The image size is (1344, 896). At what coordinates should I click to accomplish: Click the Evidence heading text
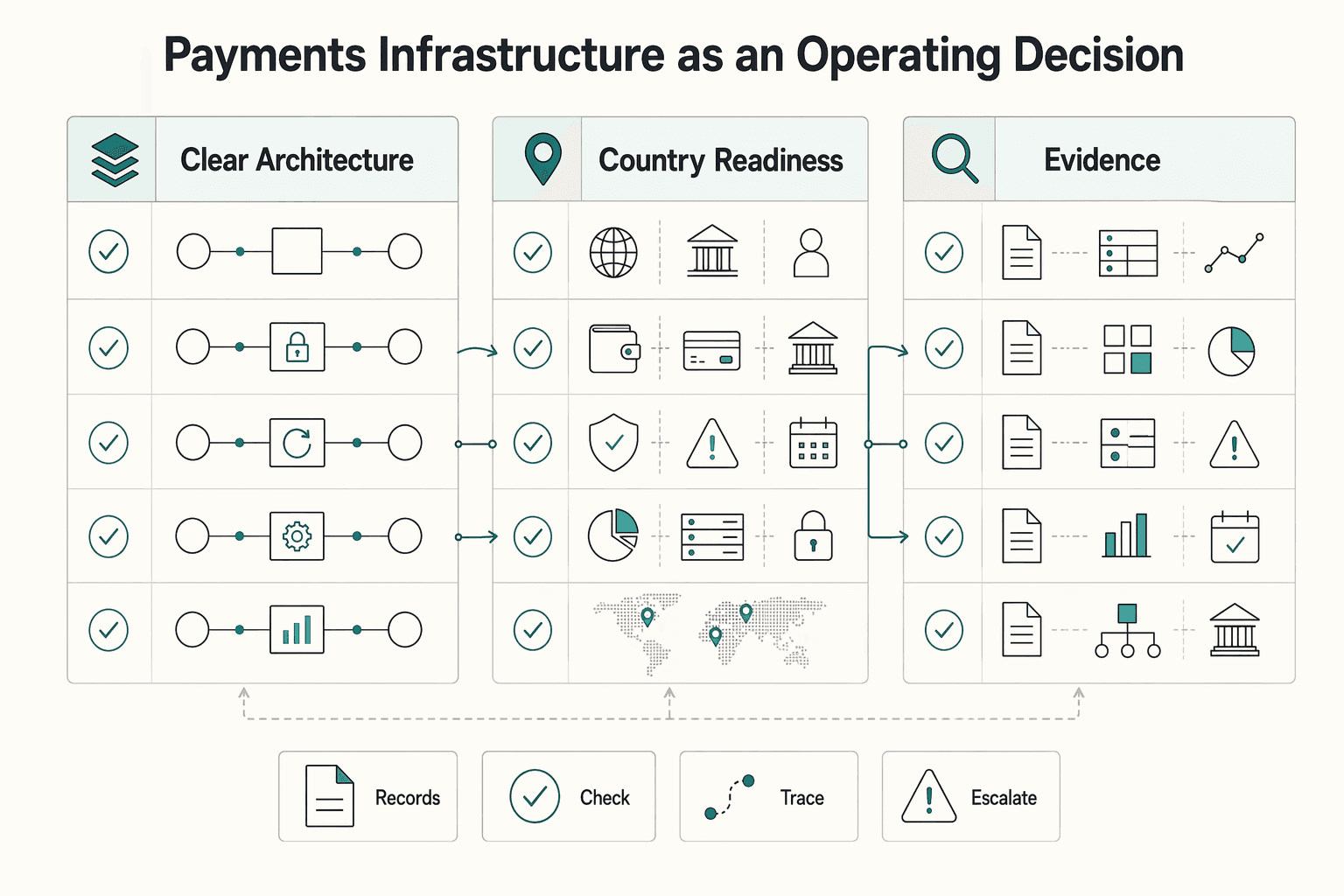[x=1102, y=160]
